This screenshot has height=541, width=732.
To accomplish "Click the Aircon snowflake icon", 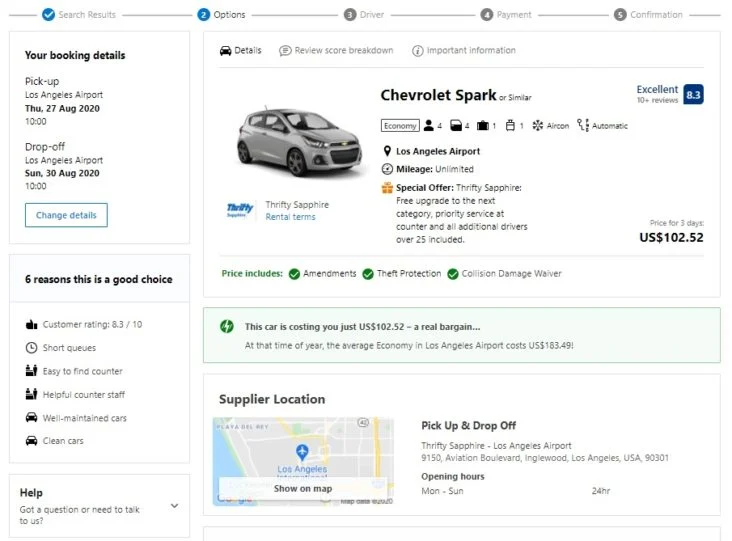I will (x=538, y=125).
